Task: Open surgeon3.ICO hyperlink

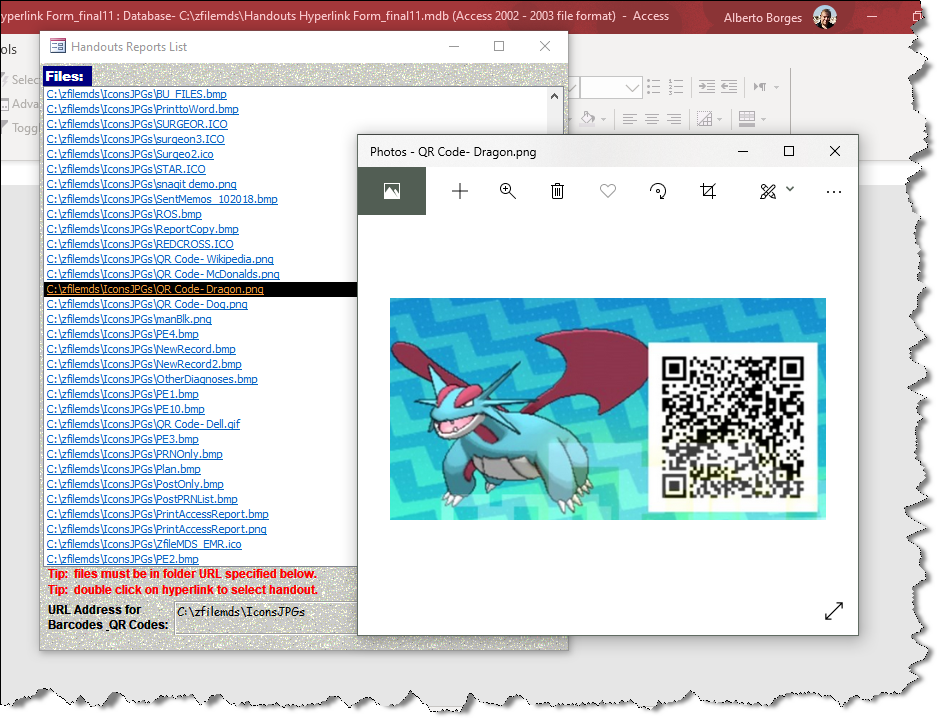Action: coord(136,139)
